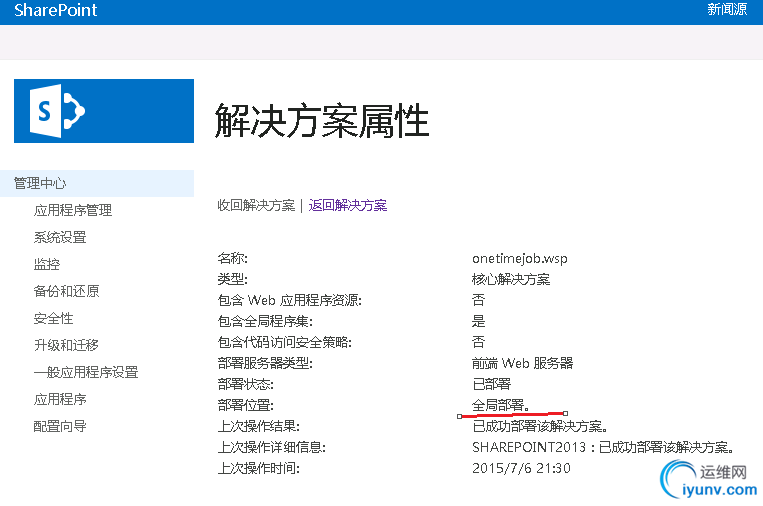Select 安全性 navigation item
763x506 pixels.
coord(54,319)
